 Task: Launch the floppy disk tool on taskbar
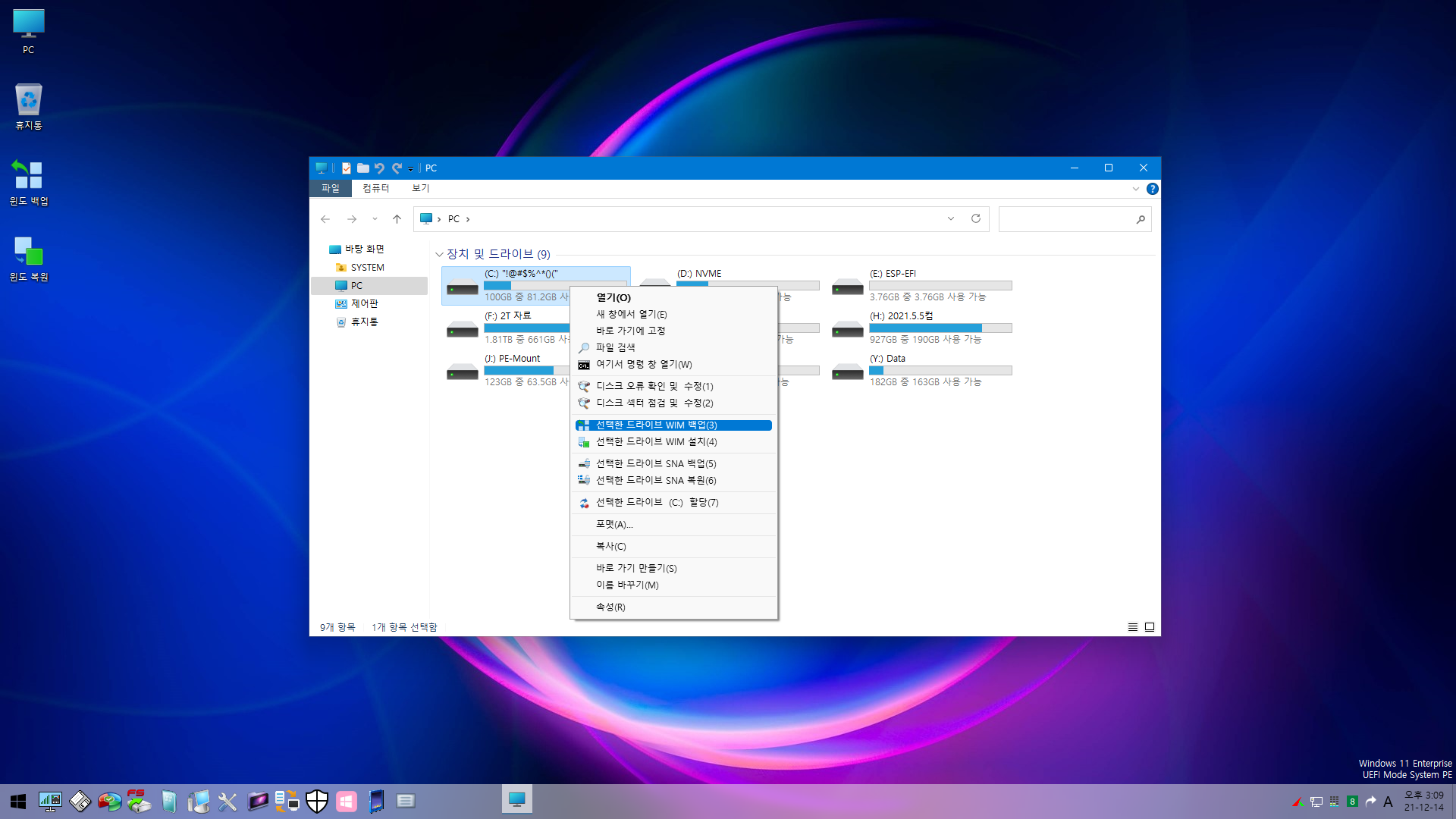coord(80,802)
